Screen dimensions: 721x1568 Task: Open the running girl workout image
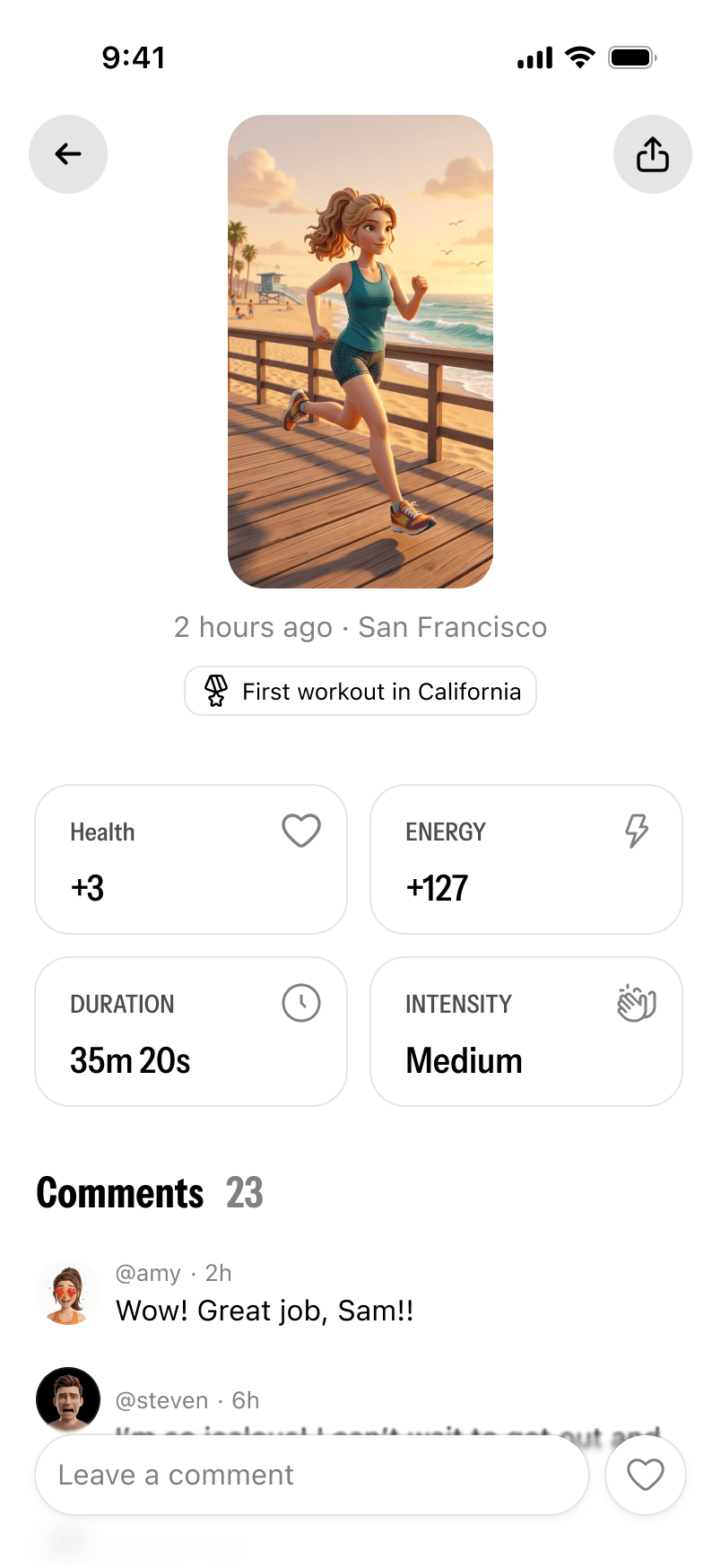pyautogui.click(x=360, y=352)
